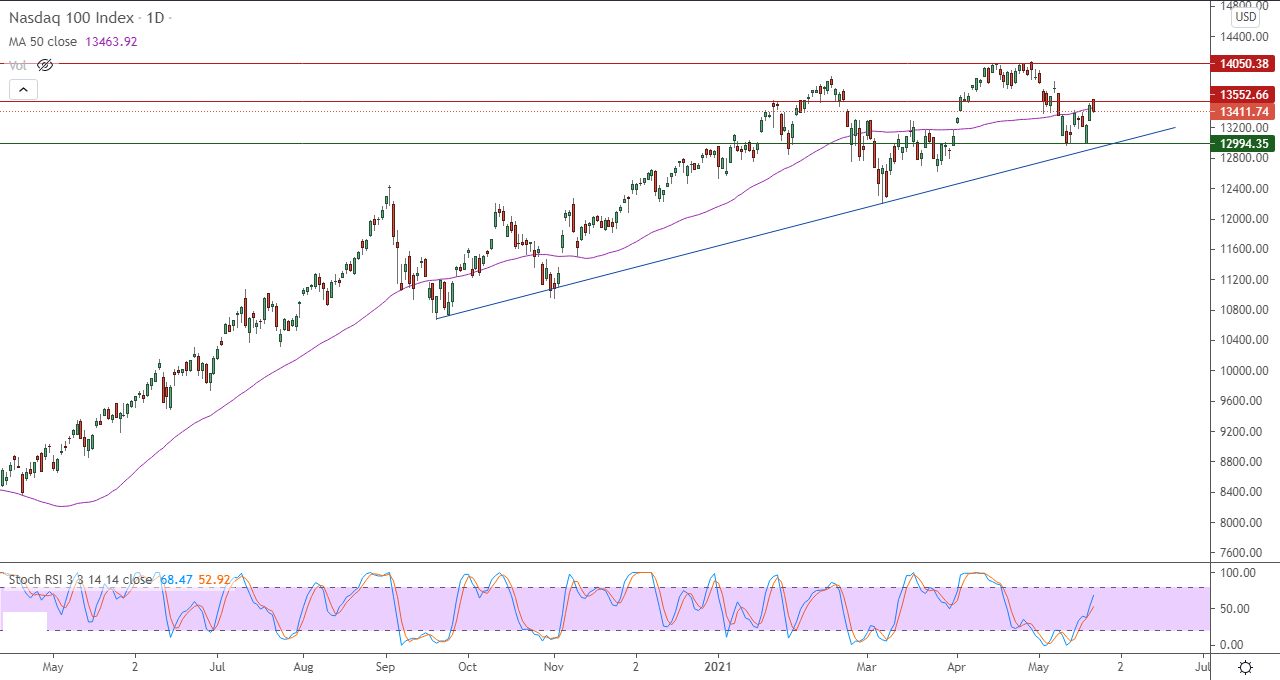Show the hidden Vol indicator via eye icon

pos(44,65)
